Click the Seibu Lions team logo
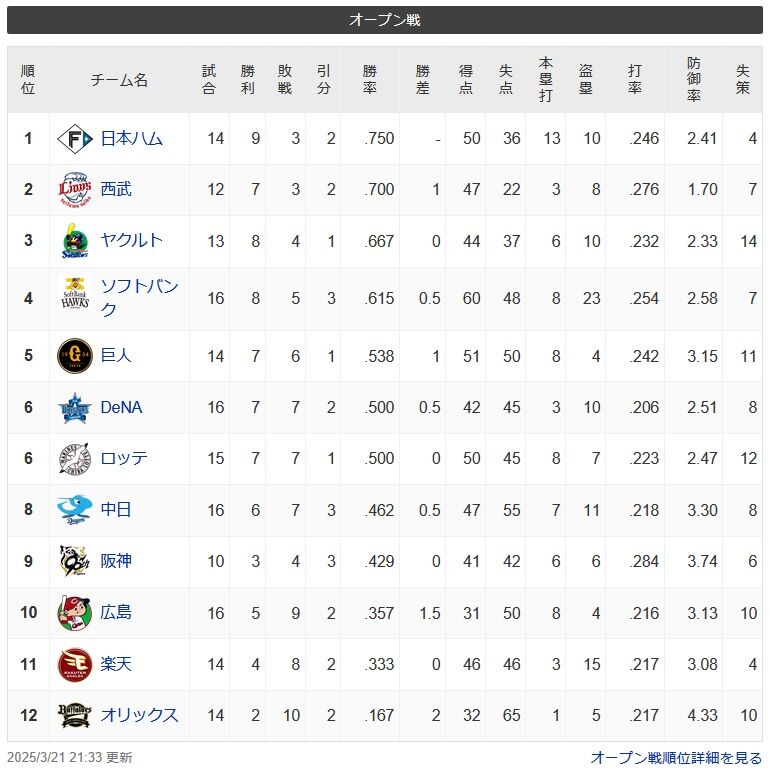Screen dimensions: 772x775 click(x=75, y=190)
